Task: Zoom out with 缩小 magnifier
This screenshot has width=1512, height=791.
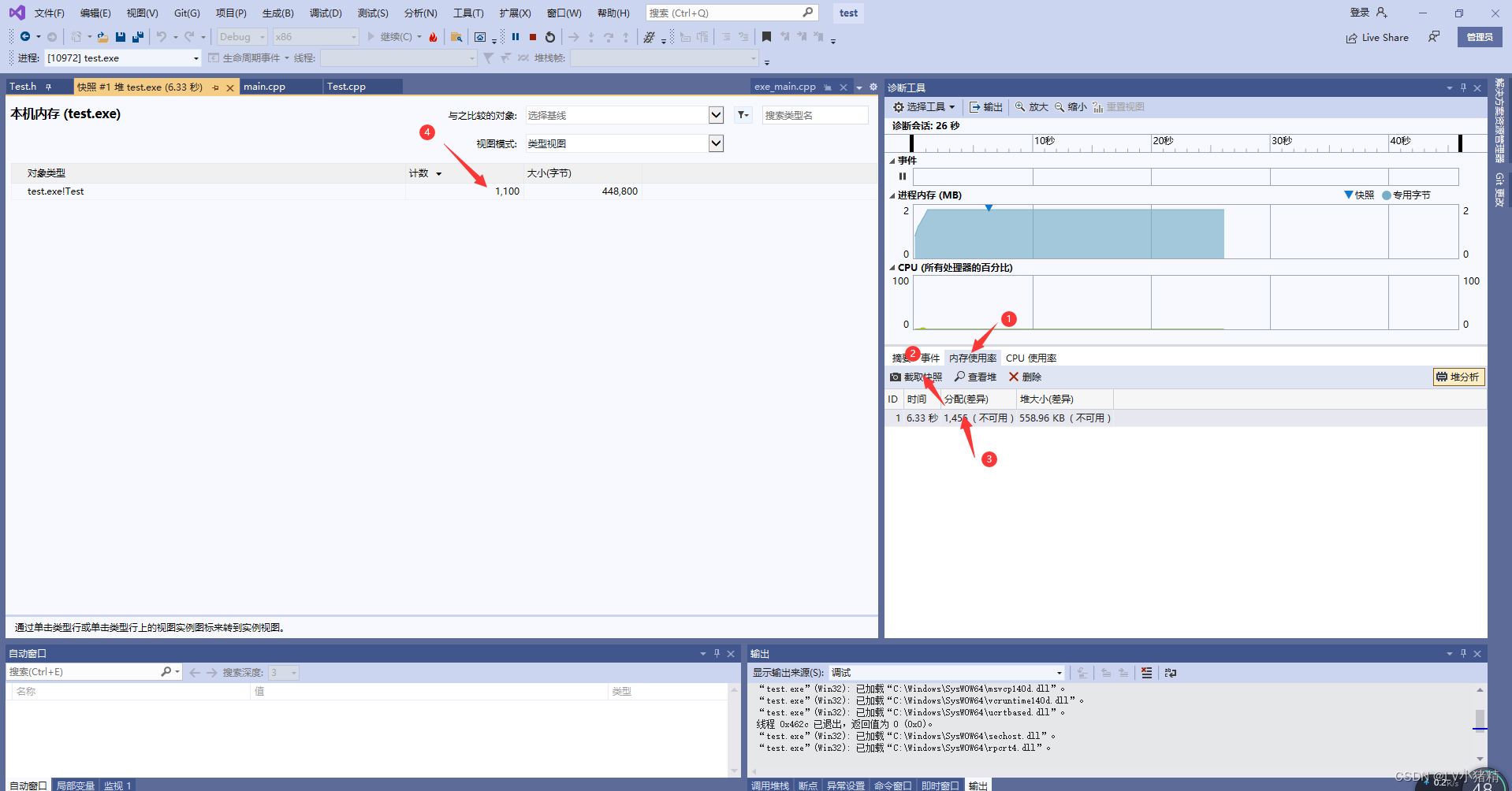Action: pos(1071,107)
